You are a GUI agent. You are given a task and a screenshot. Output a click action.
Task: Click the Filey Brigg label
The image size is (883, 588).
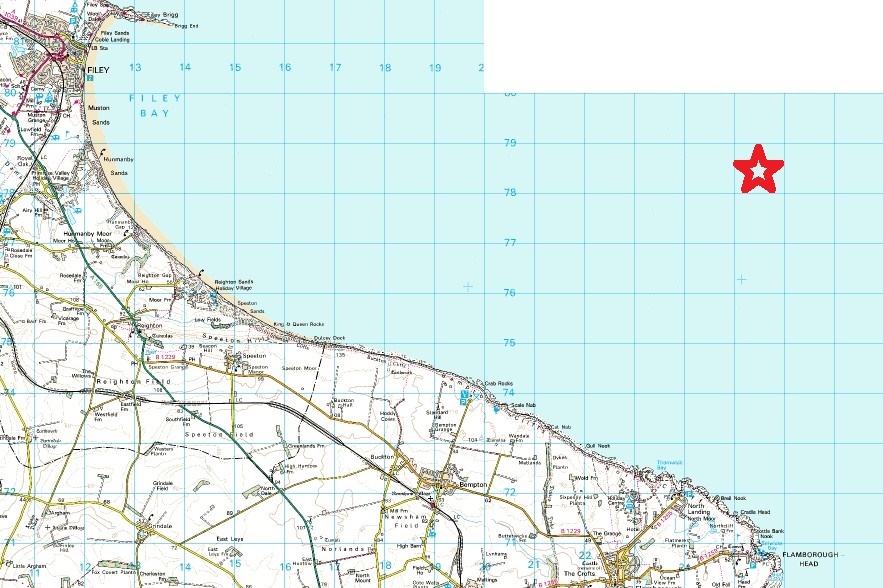164,15
